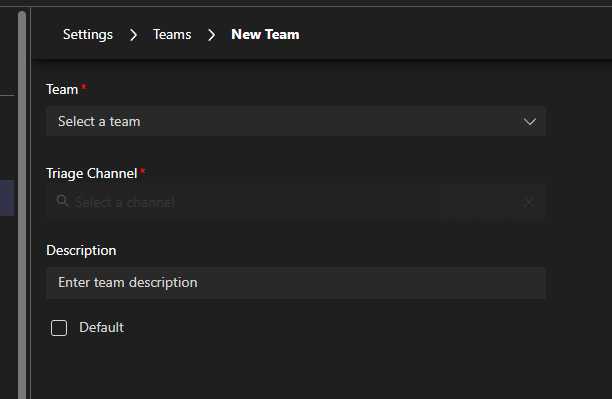The width and height of the screenshot is (612, 399).
Task: Click the red asterisk next to Team
Action: (x=84, y=87)
